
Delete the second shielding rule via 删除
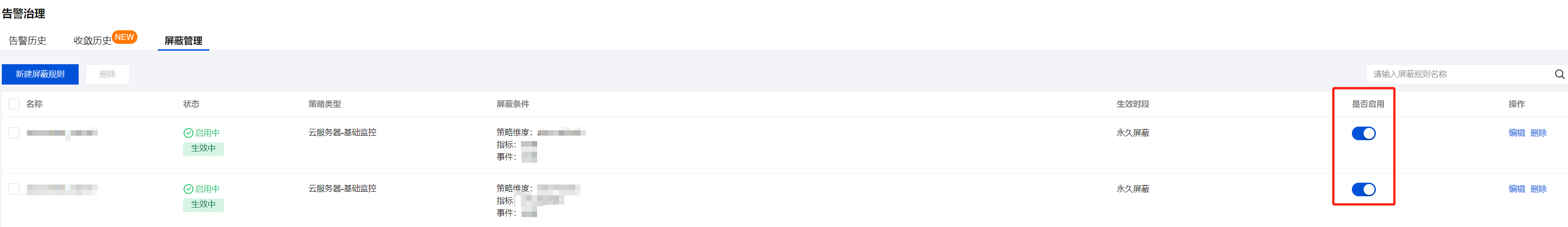pos(1538,189)
